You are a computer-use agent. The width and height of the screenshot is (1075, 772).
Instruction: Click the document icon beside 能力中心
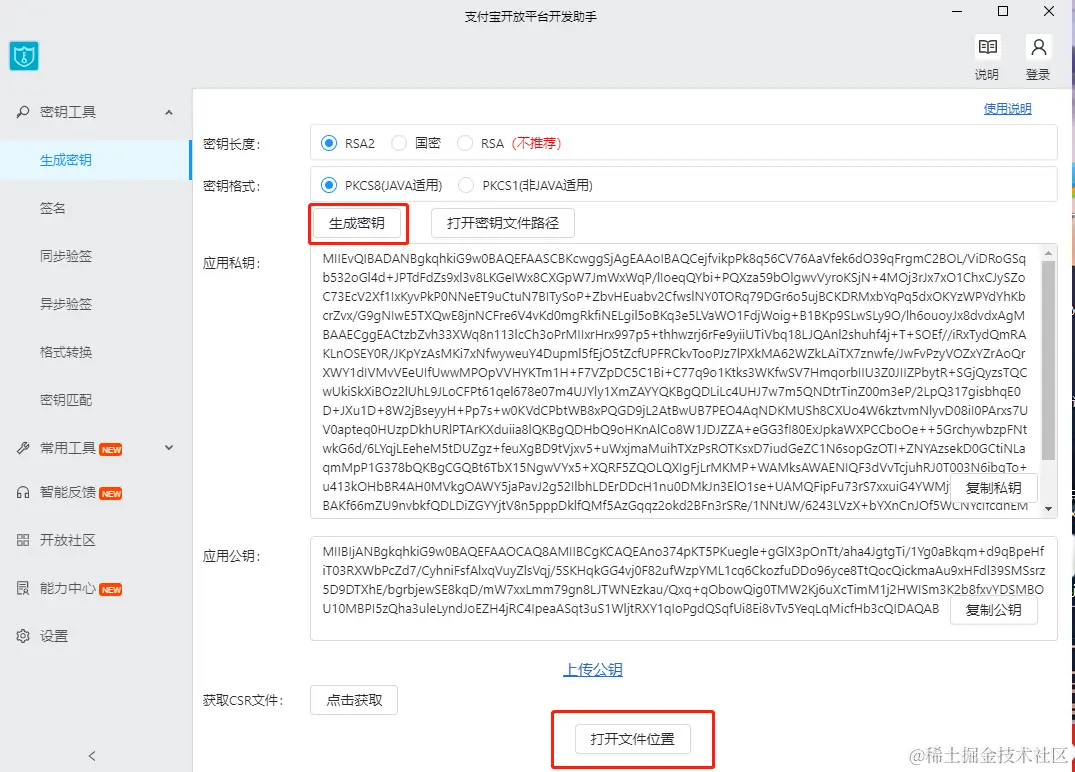point(23,588)
